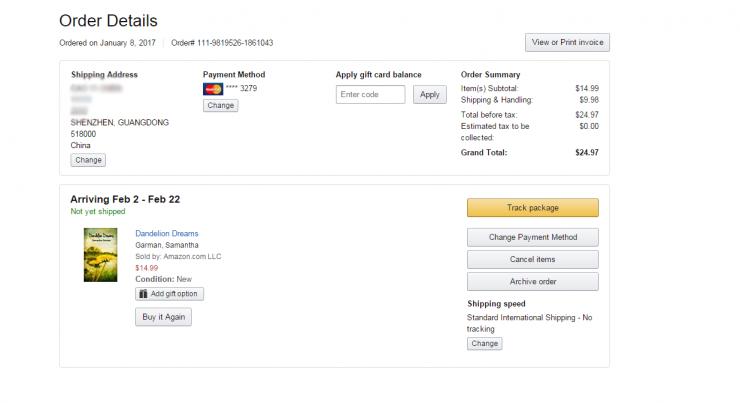Screen dimensions: 740x403
Task: Click the Not yet shipped status text
Action: point(98,212)
